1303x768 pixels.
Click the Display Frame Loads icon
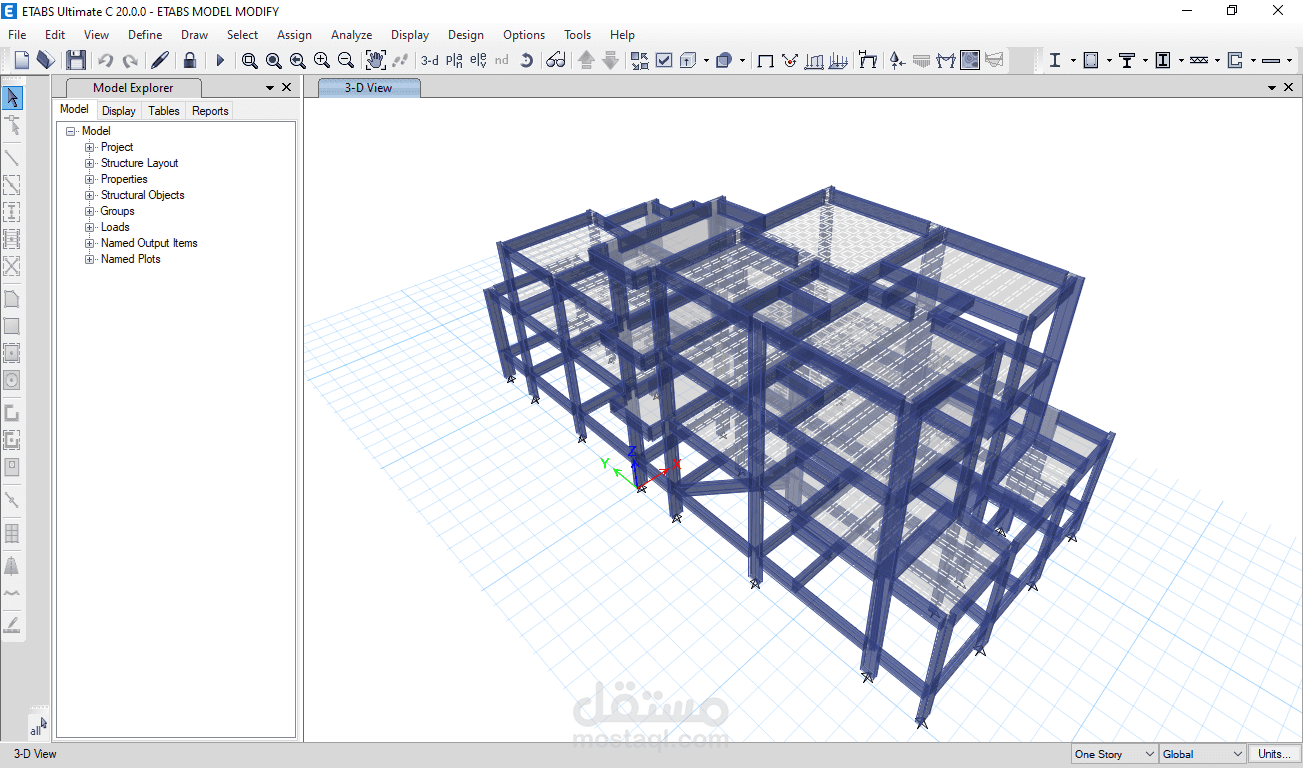(815, 60)
